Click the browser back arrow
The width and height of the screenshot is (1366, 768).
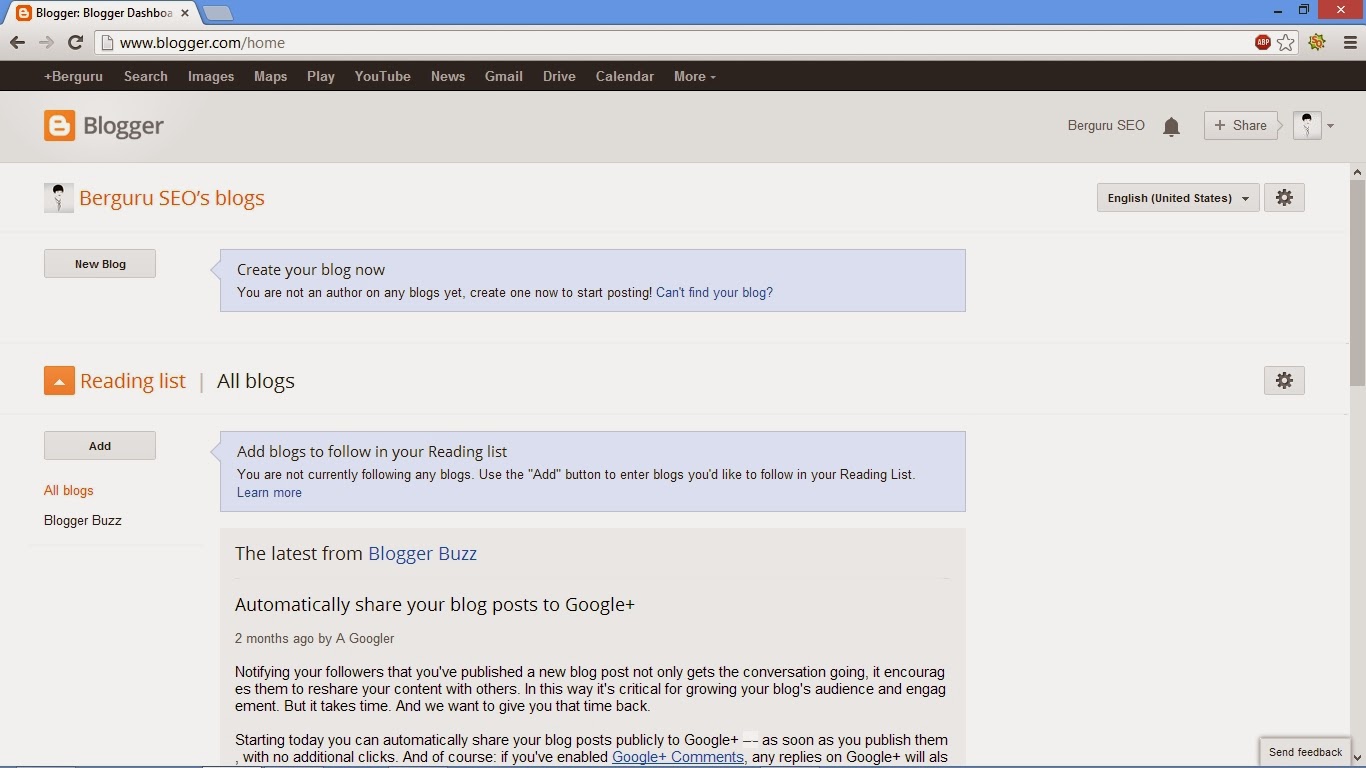17,42
